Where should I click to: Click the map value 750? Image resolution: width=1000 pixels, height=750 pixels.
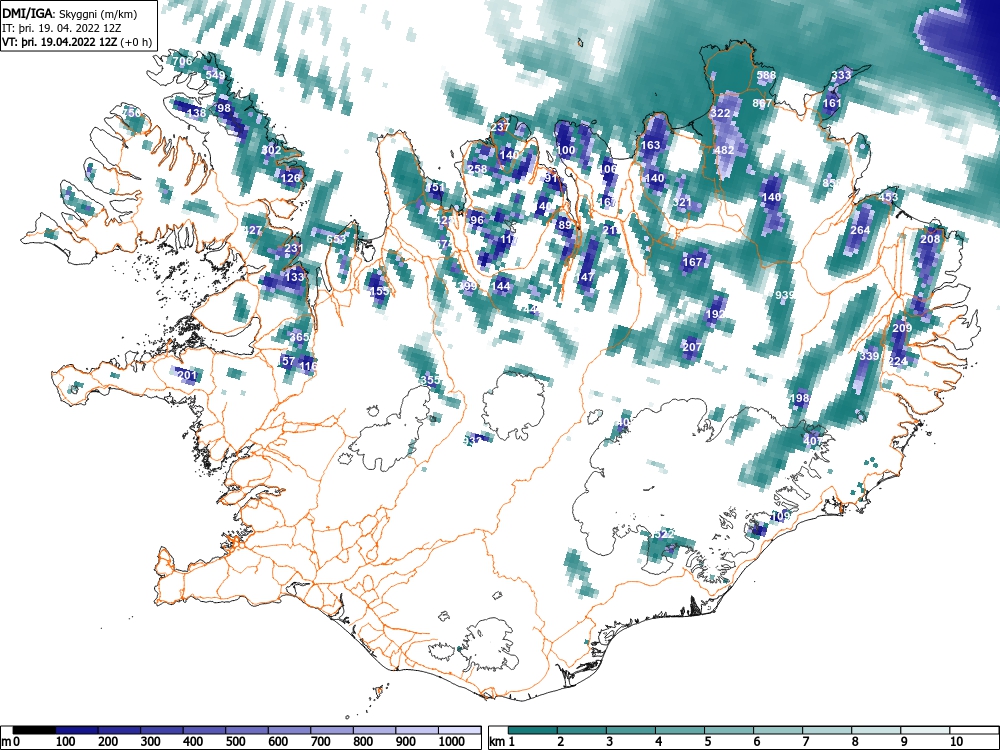pos(131,113)
